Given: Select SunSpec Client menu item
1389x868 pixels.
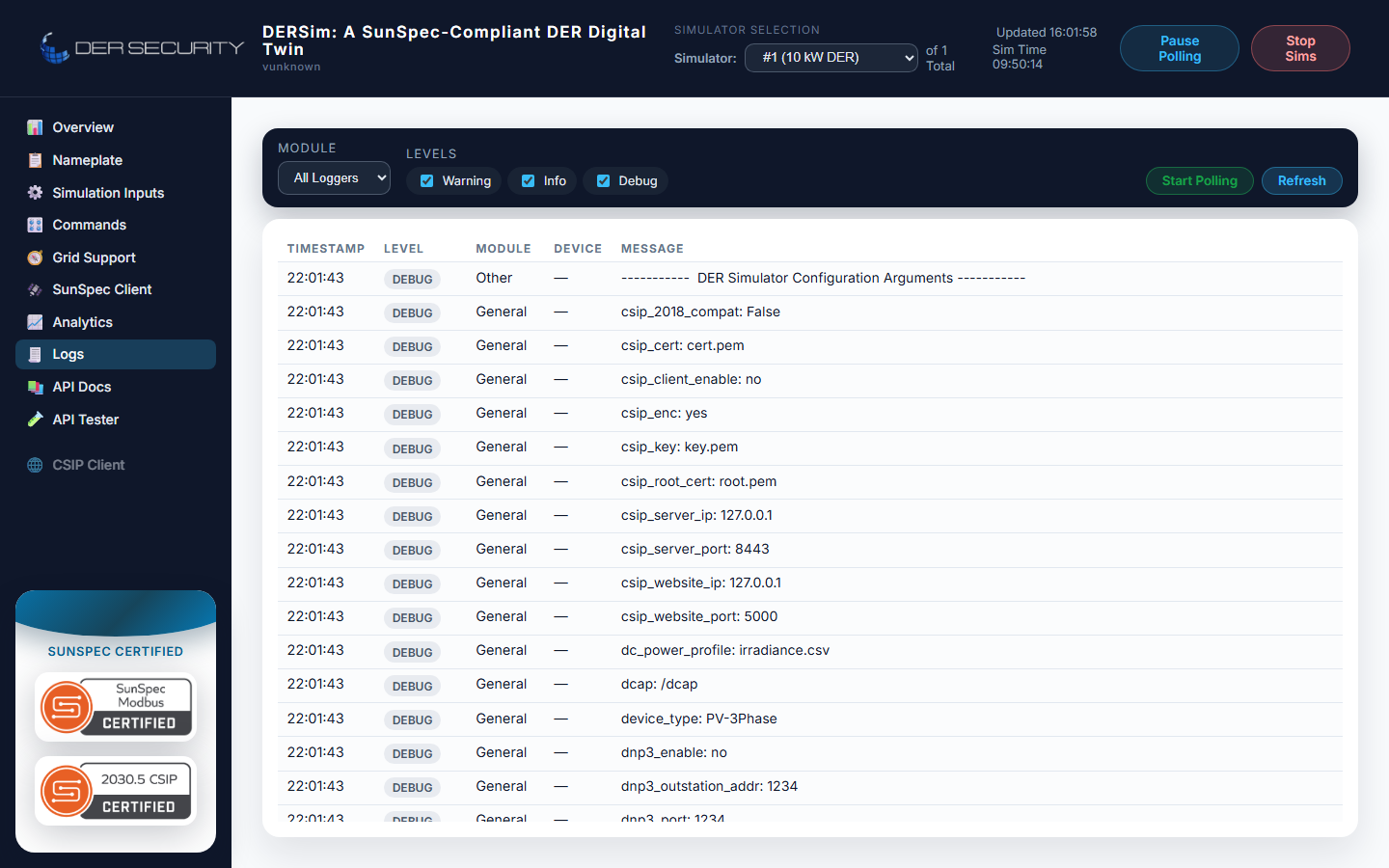Looking at the screenshot, I should (116, 289).
